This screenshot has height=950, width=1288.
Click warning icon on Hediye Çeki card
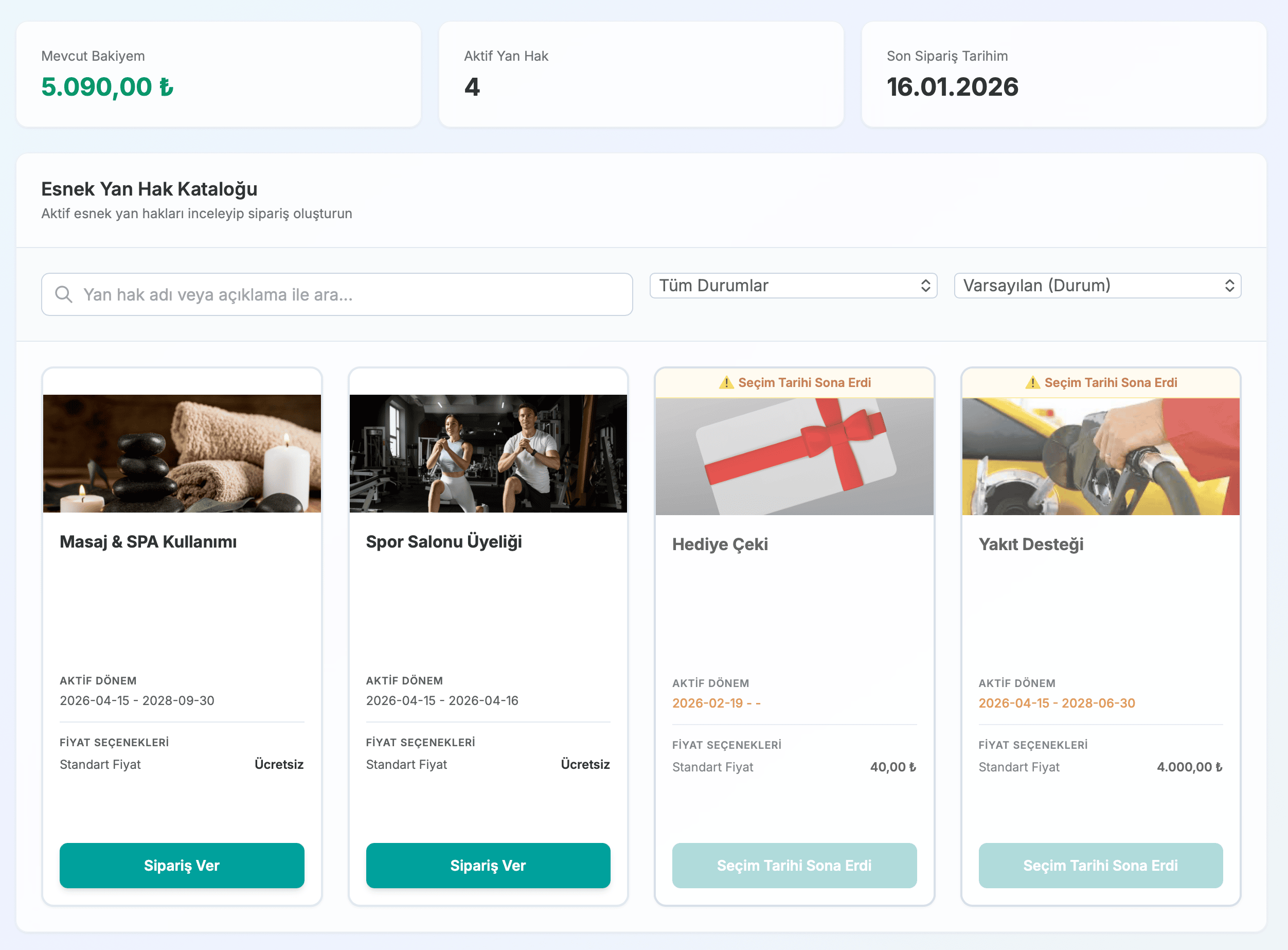pyautogui.click(x=726, y=382)
